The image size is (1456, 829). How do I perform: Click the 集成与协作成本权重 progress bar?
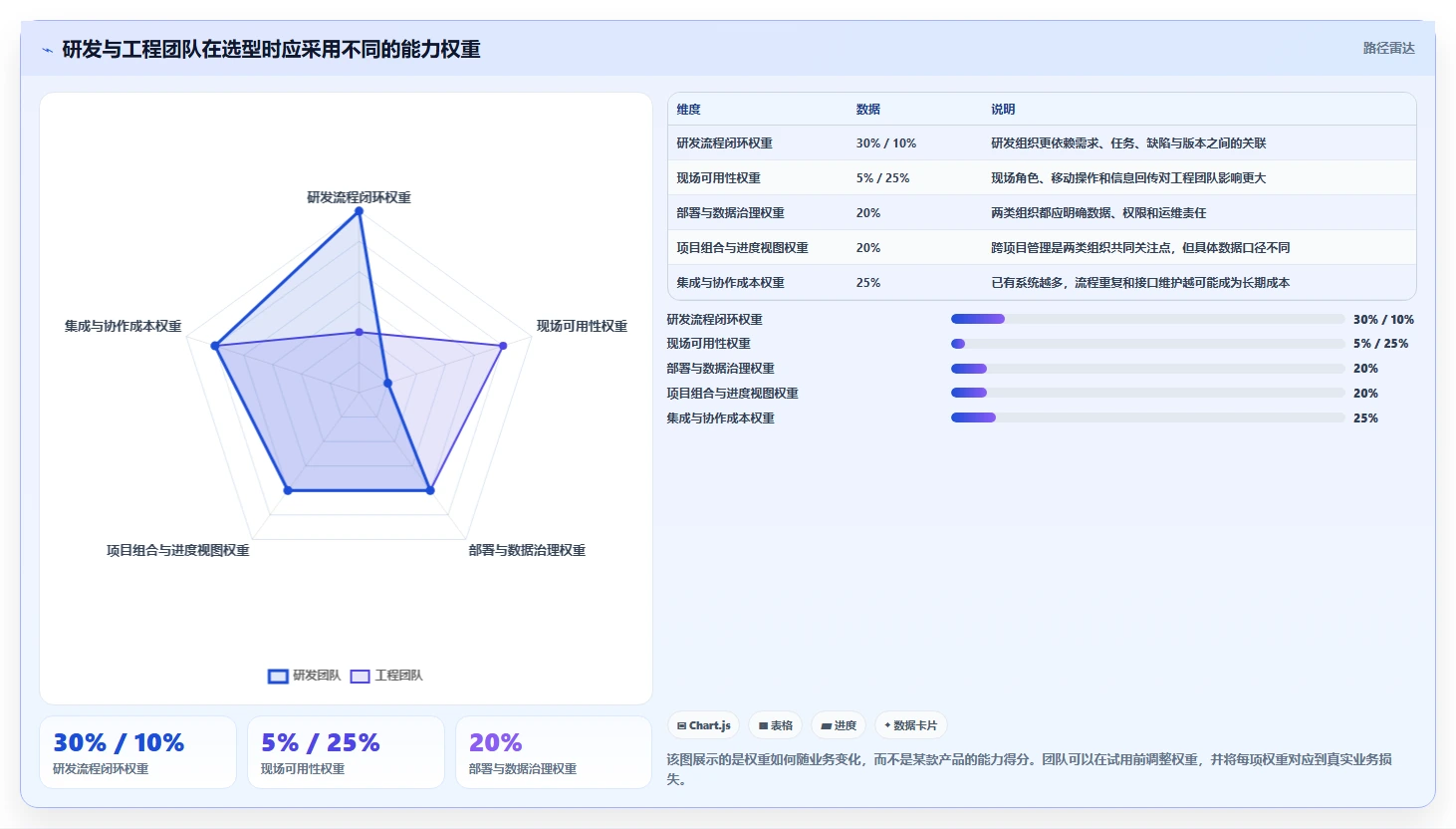[1147, 417]
